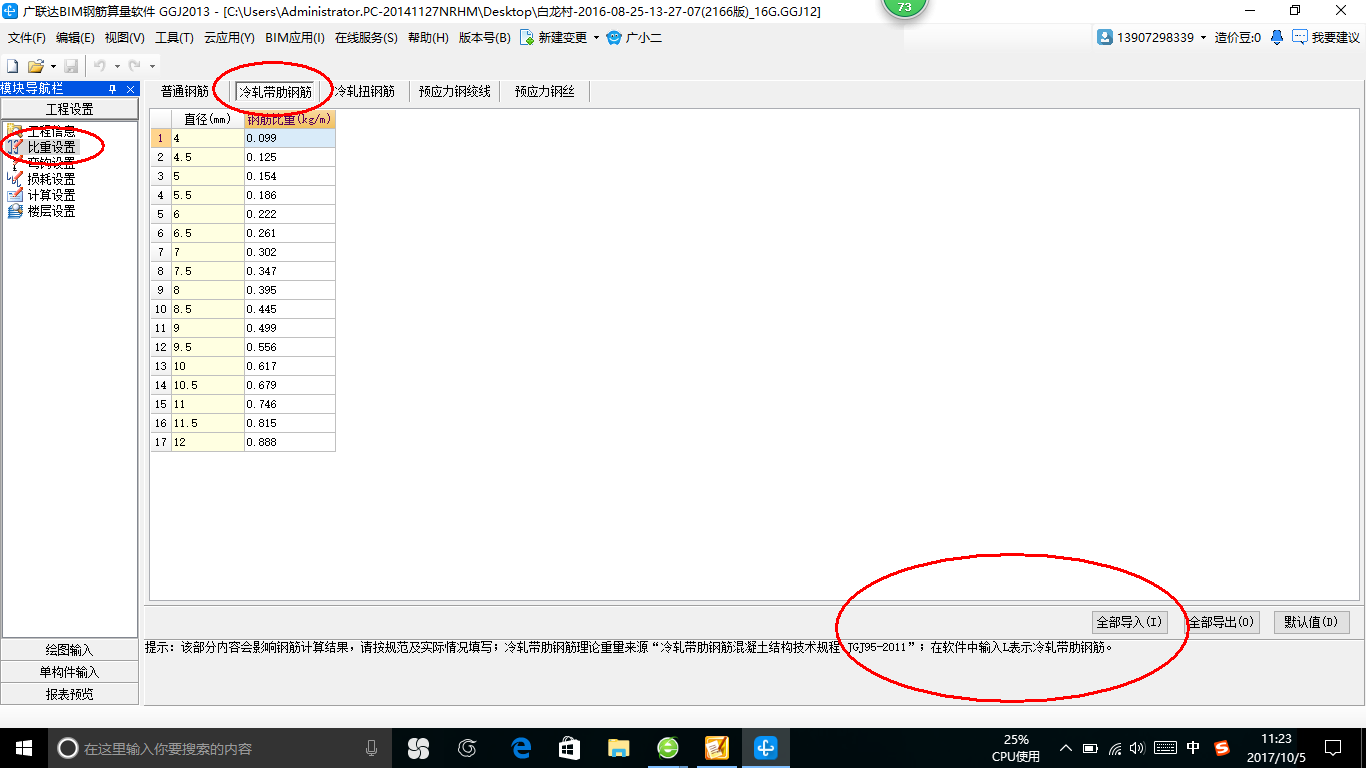
Task: Switch to the 普通钢筋 tab
Action: point(185,91)
